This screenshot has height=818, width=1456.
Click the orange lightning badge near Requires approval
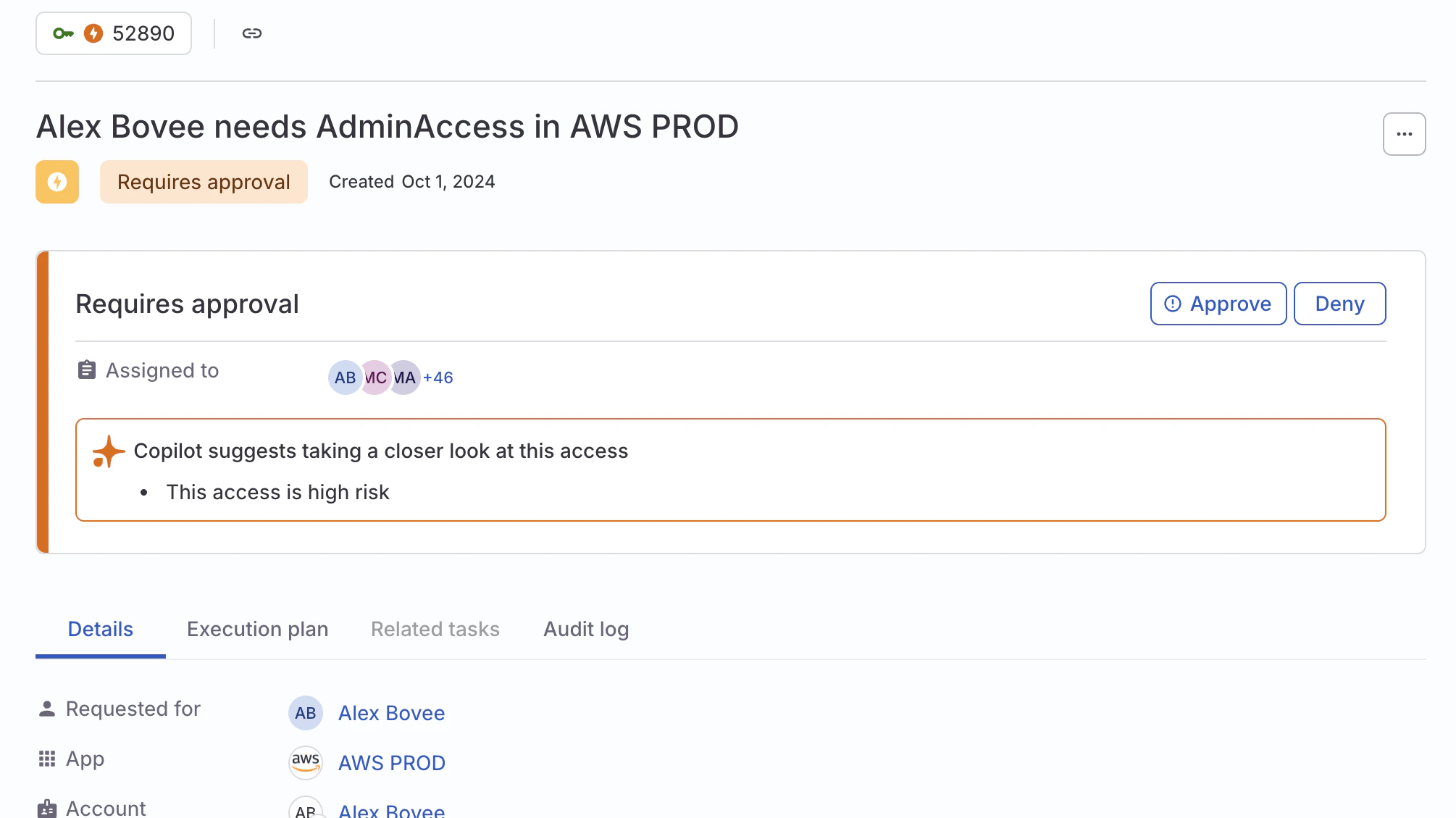click(57, 182)
